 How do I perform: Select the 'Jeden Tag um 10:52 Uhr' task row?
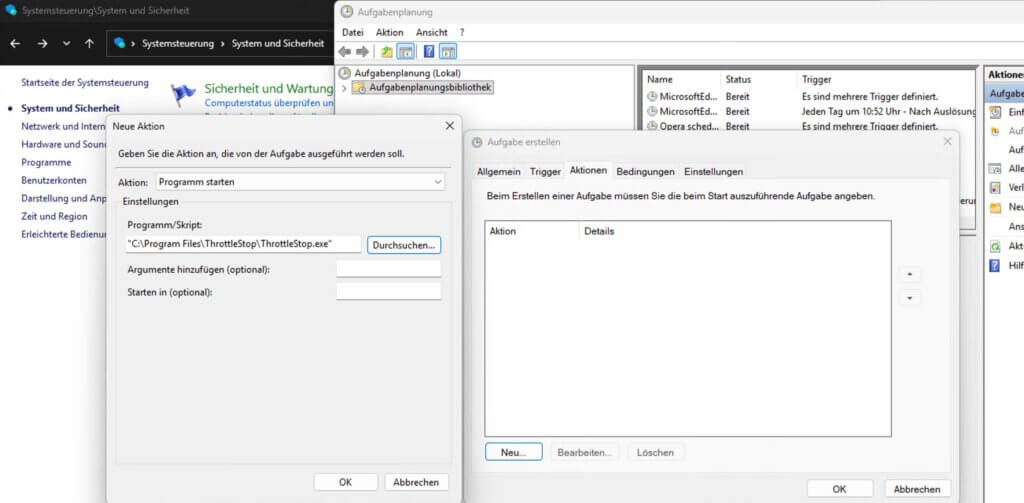(810, 112)
